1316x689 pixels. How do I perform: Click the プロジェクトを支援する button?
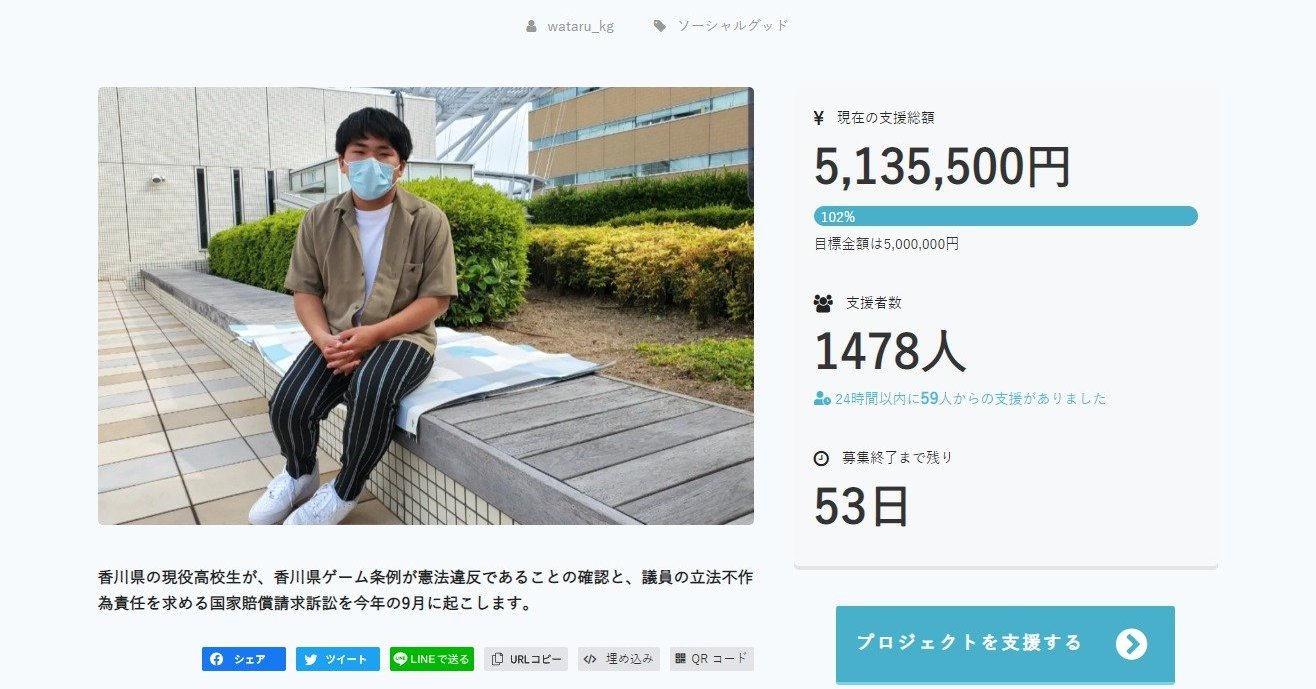[x=1005, y=644]
